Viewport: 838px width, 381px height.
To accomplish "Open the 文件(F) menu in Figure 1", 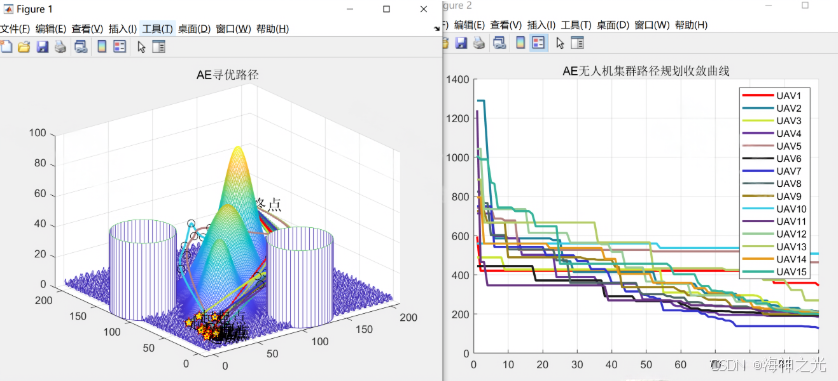I will [x=15, y=29].
